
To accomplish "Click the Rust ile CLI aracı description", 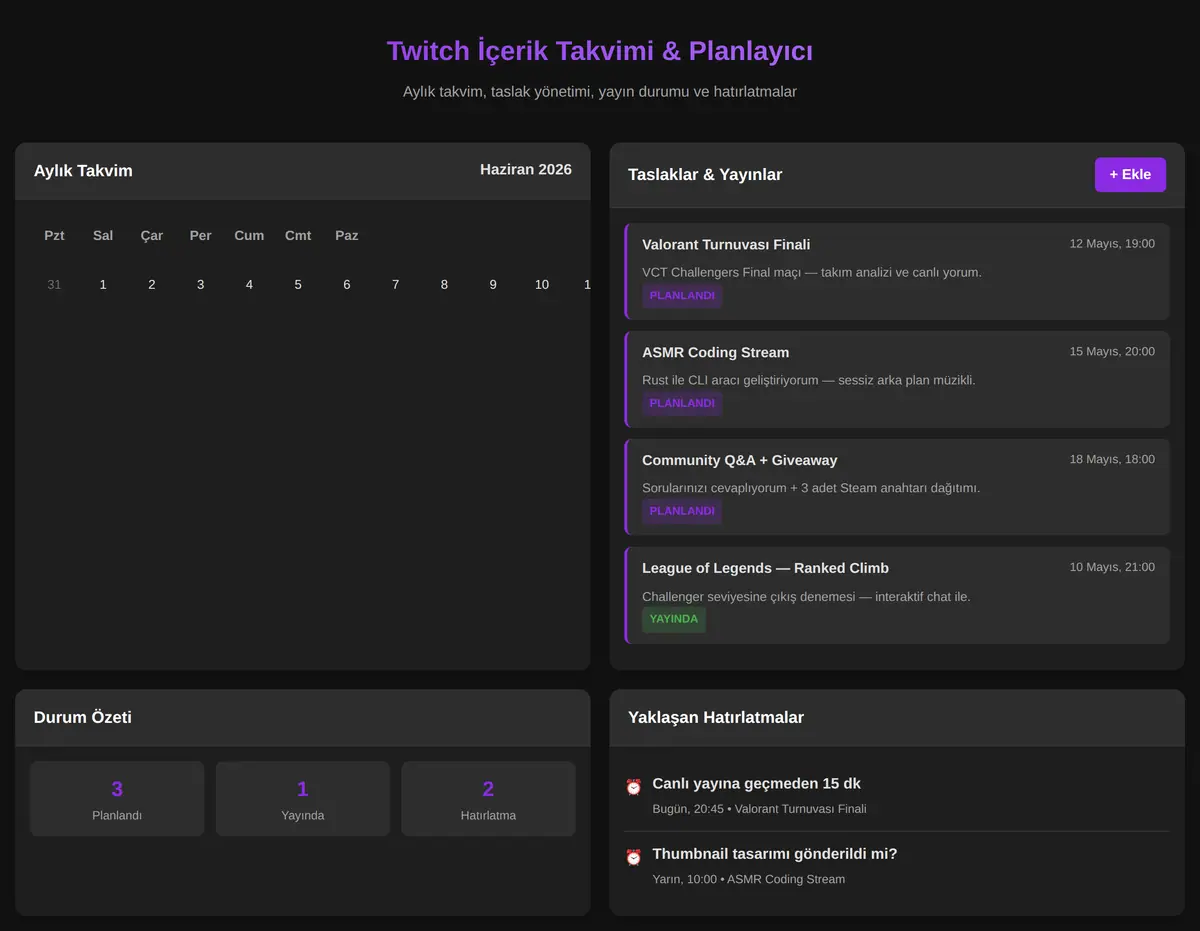I will [809, 380].
